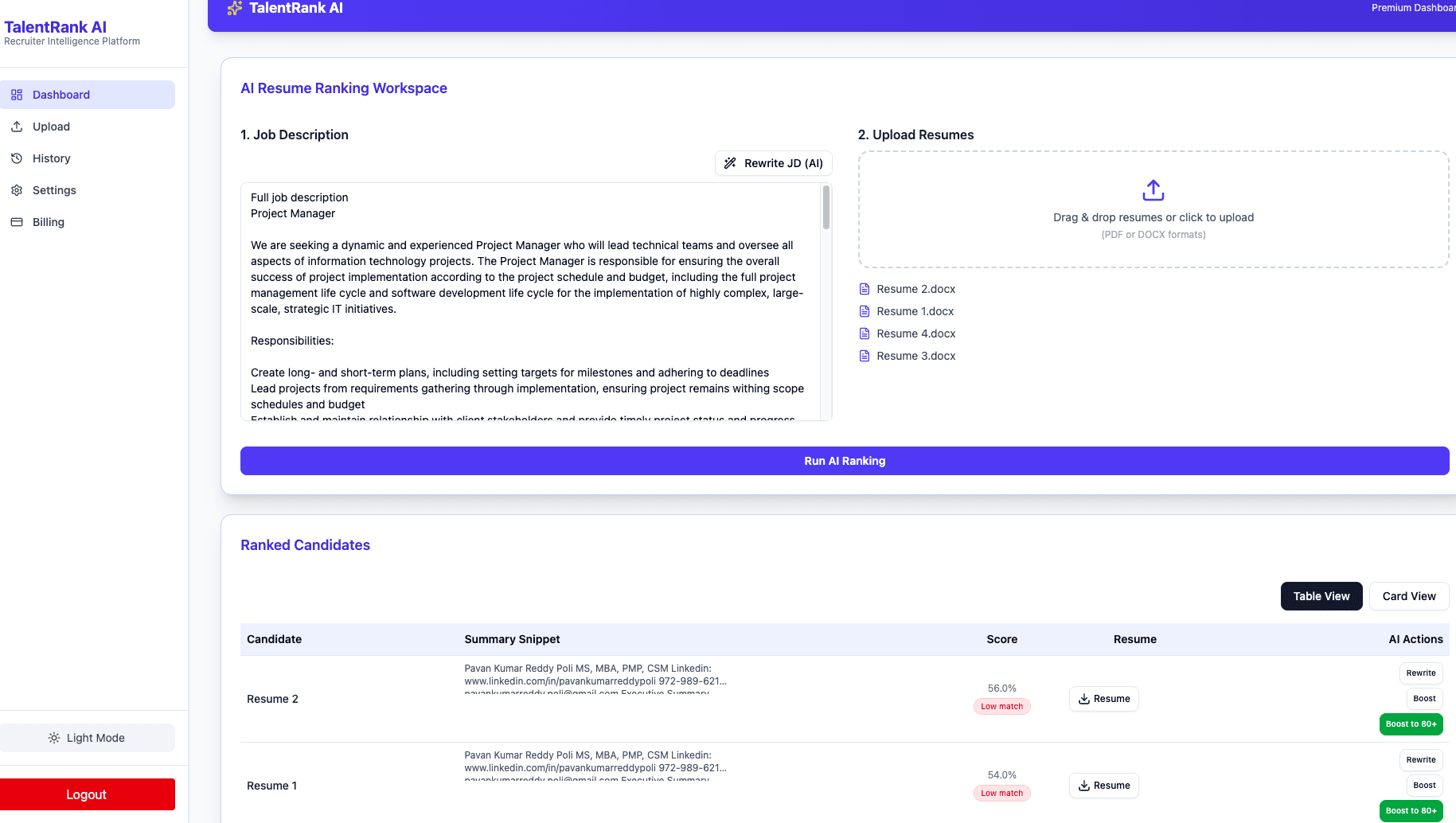This screenshot has height=823, width=1456.
Task: Switch to Light Mode
Action: [88, 737]
